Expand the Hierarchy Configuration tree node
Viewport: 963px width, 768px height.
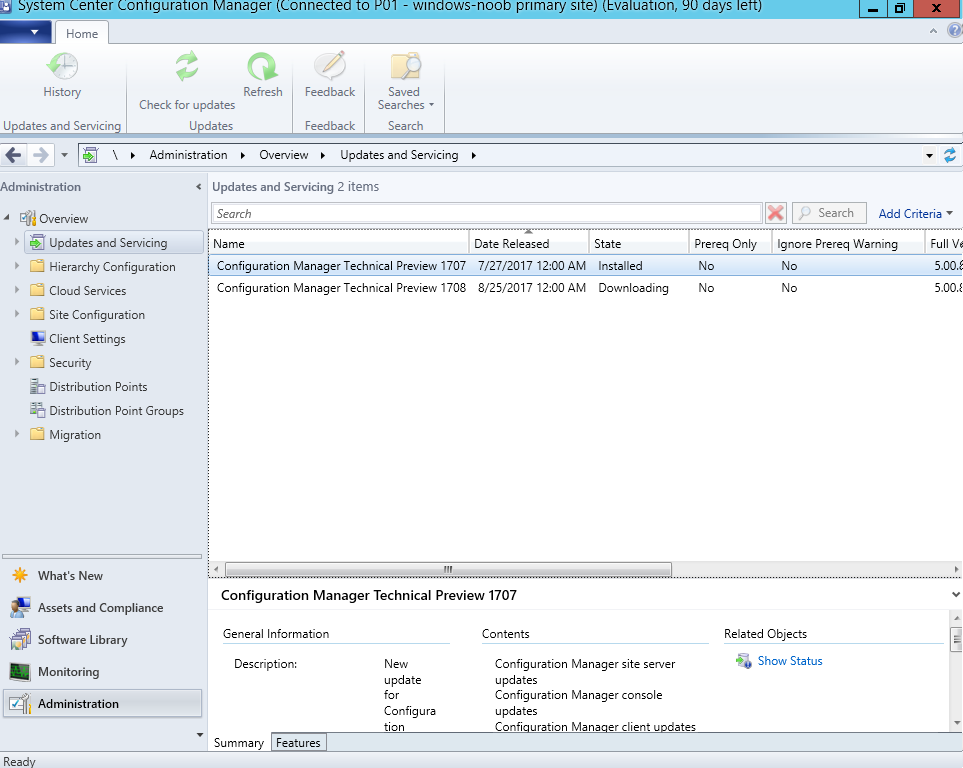17,266
